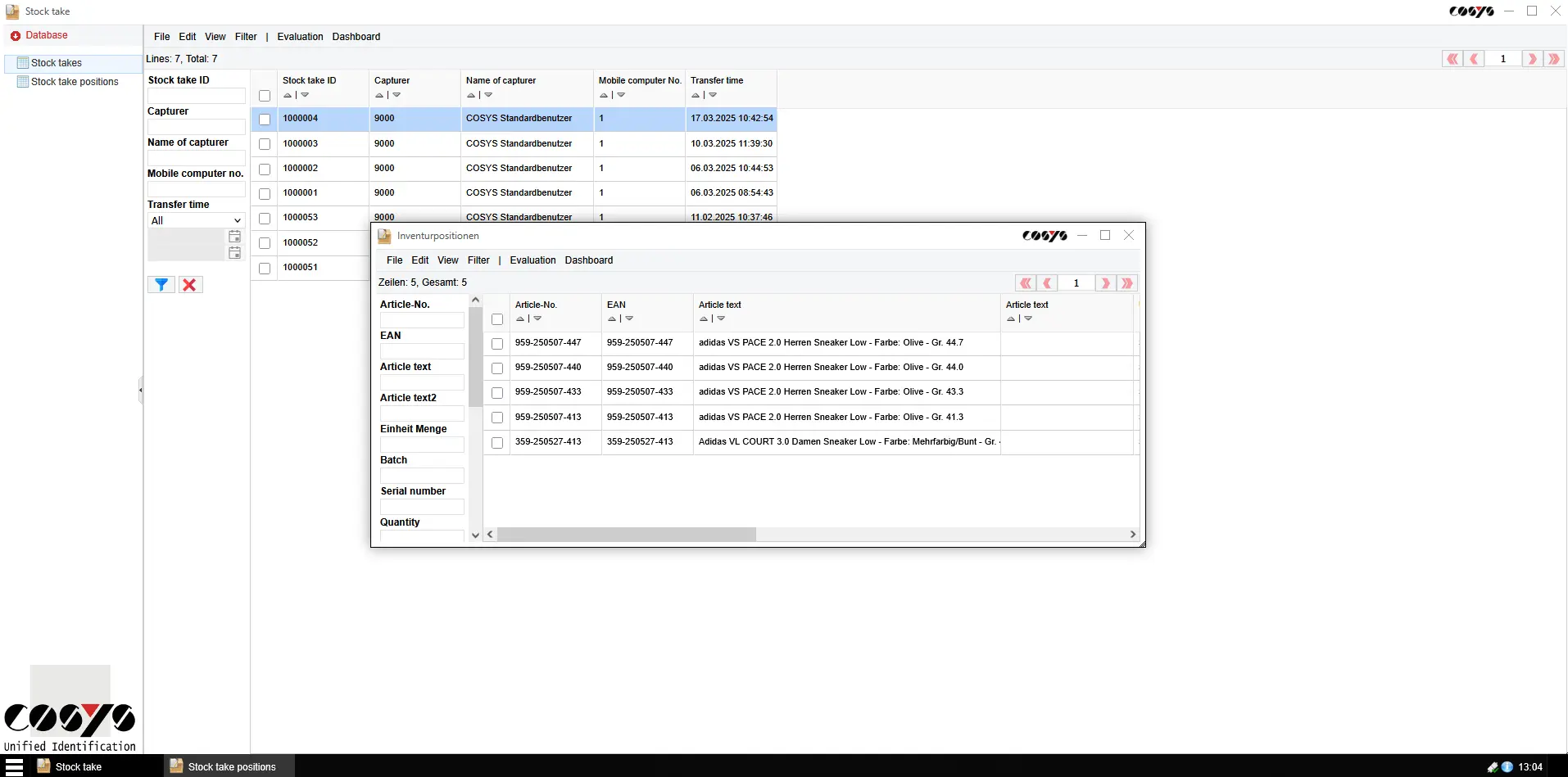Open the hamburger start menu on taskbar

tap(14, 767)
